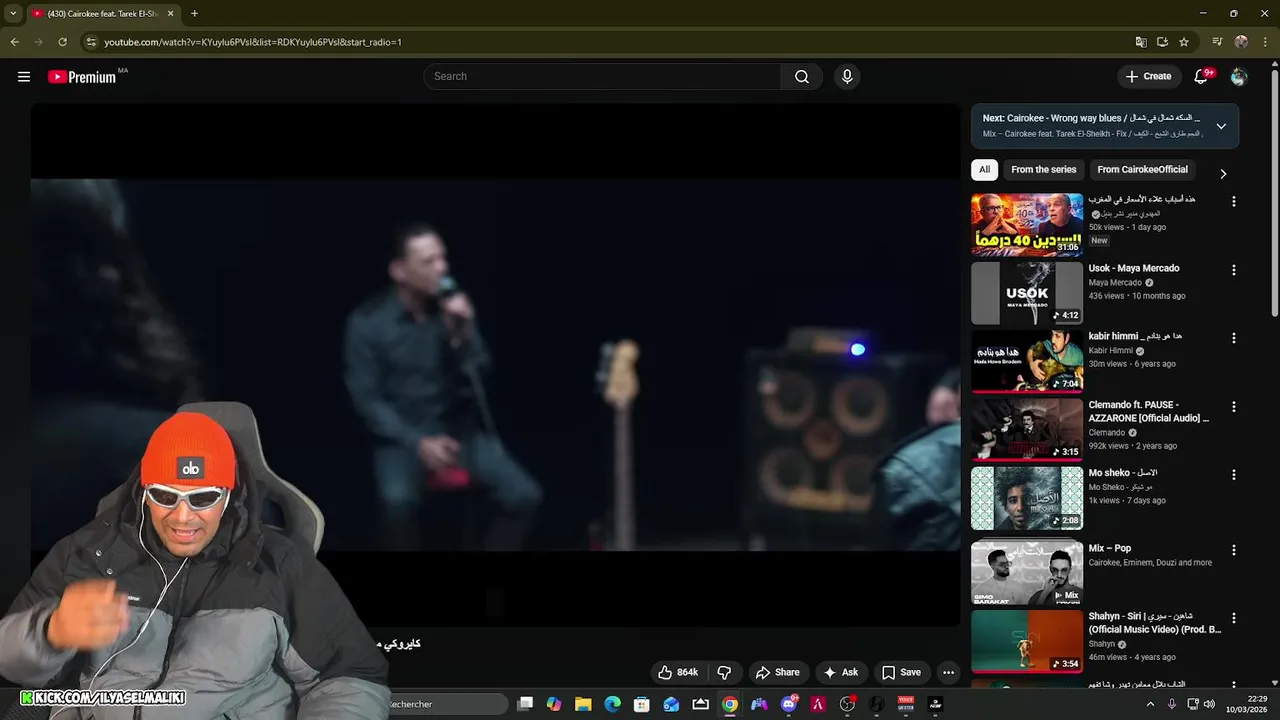This screenshot has width=1280, height=720.
Task: Dislike the video
Action: point(725,672)
